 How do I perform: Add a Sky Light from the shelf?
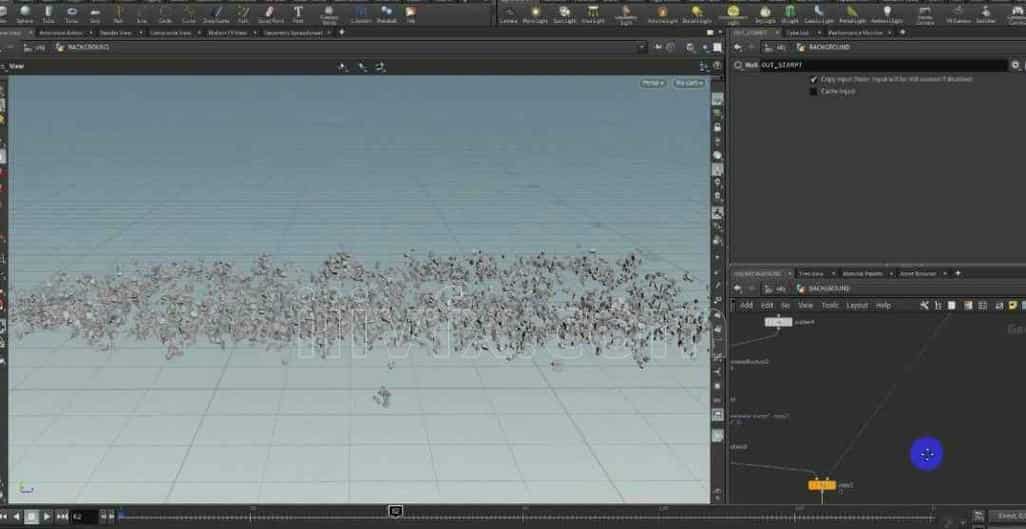765,13
